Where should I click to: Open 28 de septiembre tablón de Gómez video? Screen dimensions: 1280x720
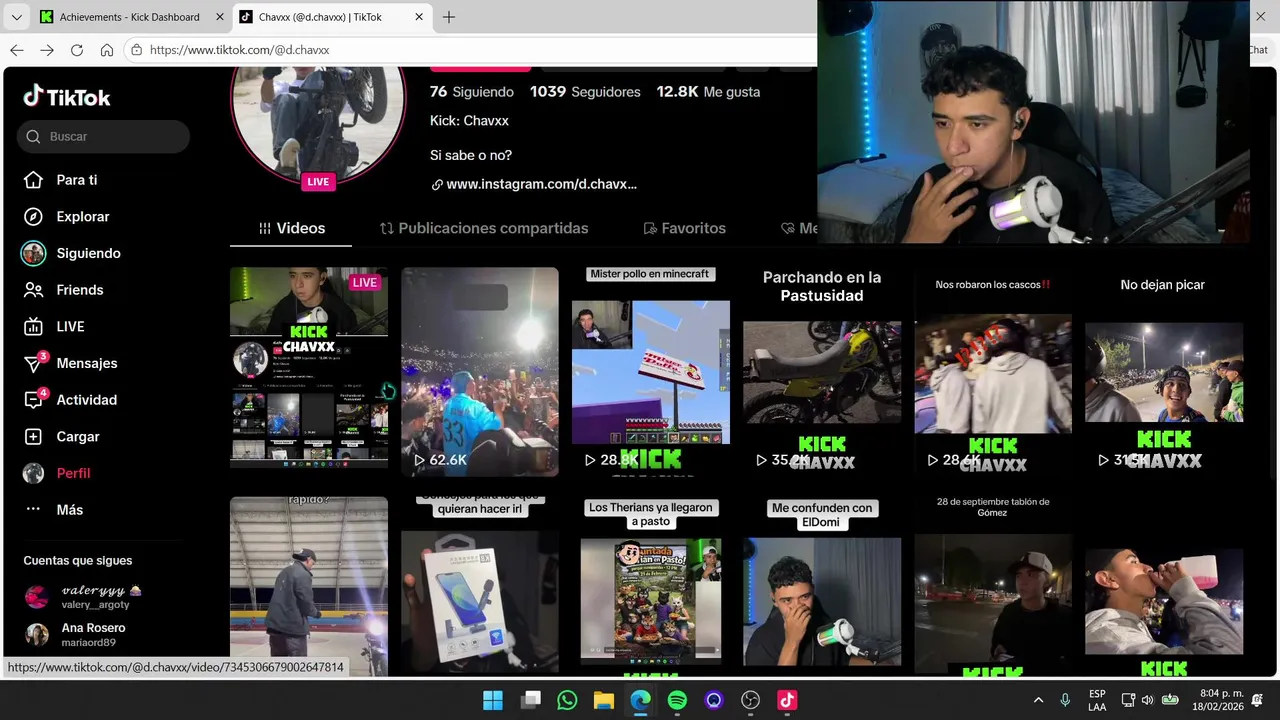[x=993, y=586]
